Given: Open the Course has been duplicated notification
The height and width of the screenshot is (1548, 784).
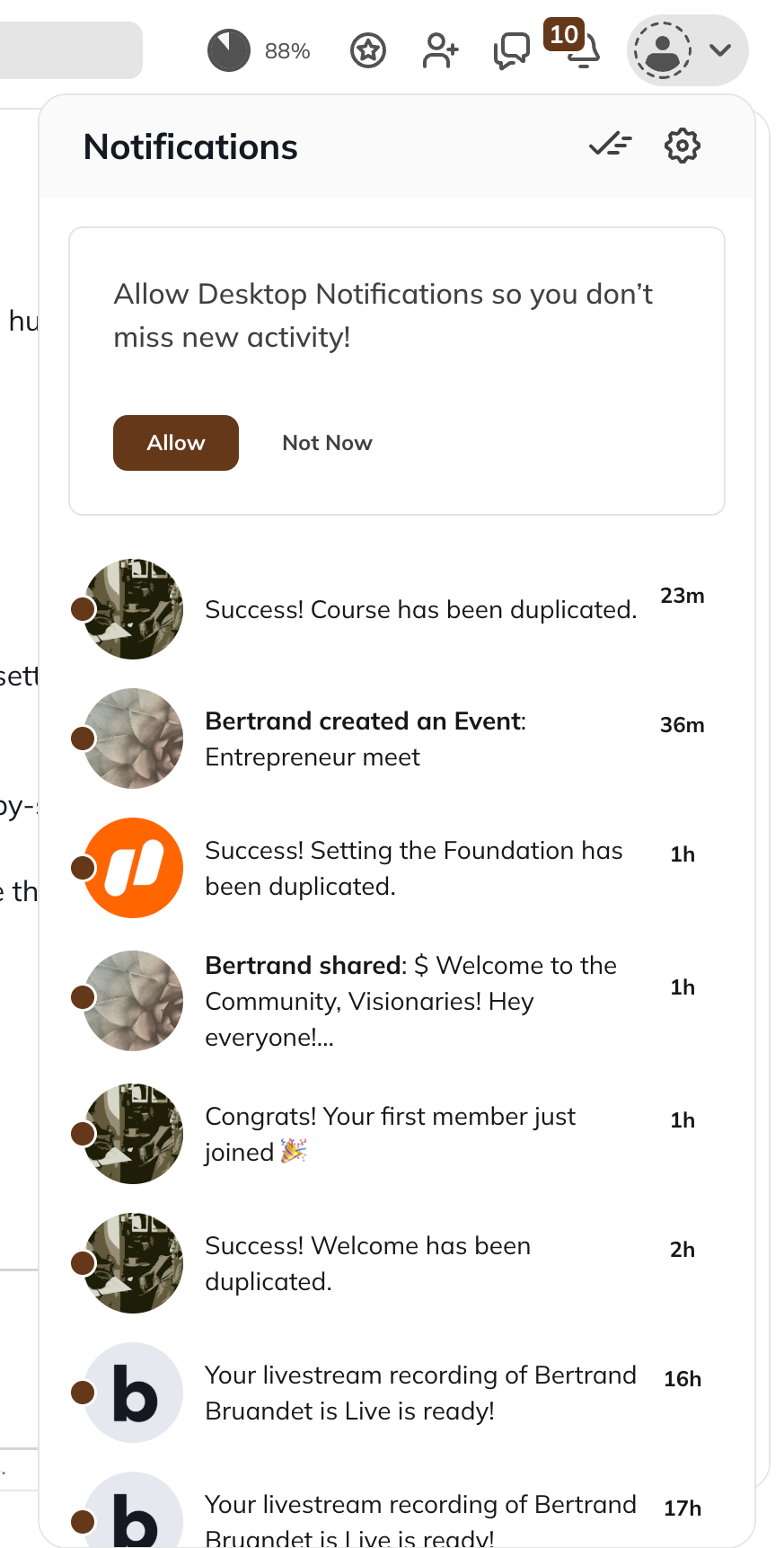Looking at the screenshot, I should pos(420,610).
